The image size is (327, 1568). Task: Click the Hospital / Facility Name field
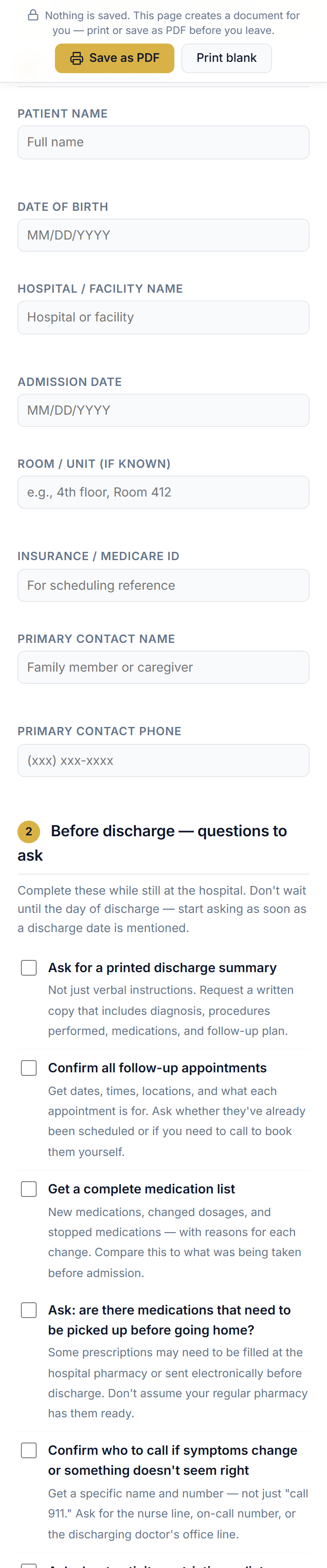point(163,317)
